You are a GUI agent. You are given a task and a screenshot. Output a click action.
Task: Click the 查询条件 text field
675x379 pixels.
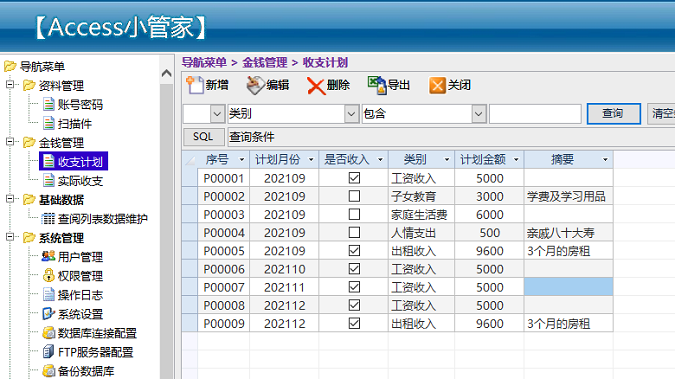pos(451,137)
